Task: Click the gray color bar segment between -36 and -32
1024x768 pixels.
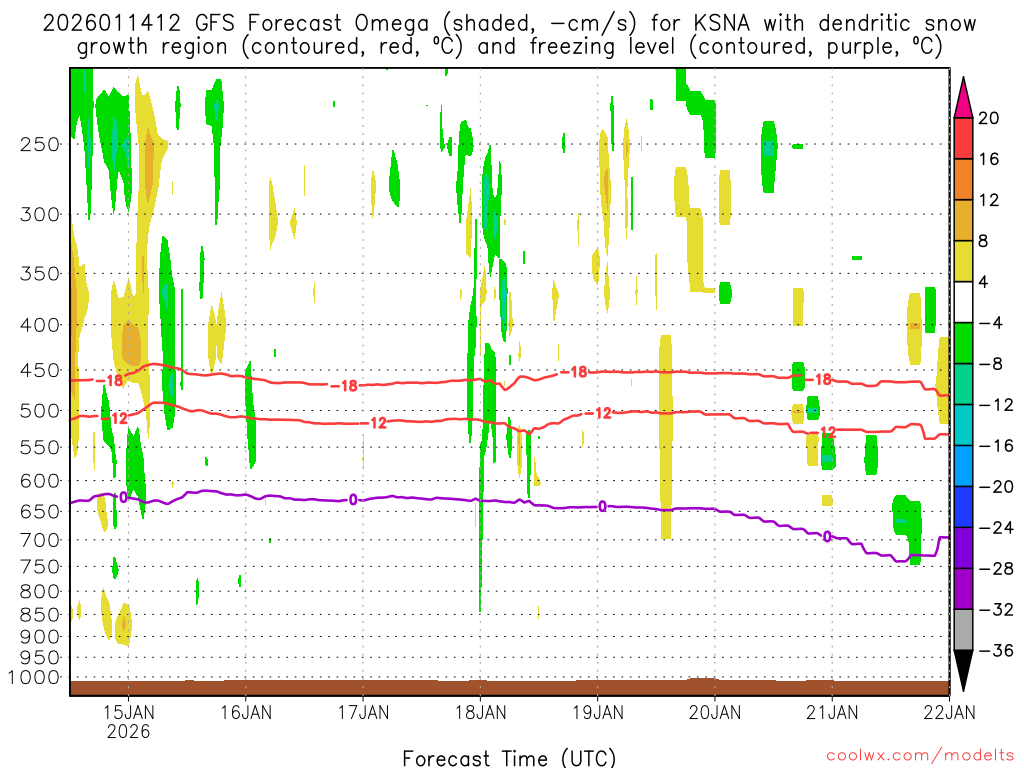Action: tap(963, 630)
